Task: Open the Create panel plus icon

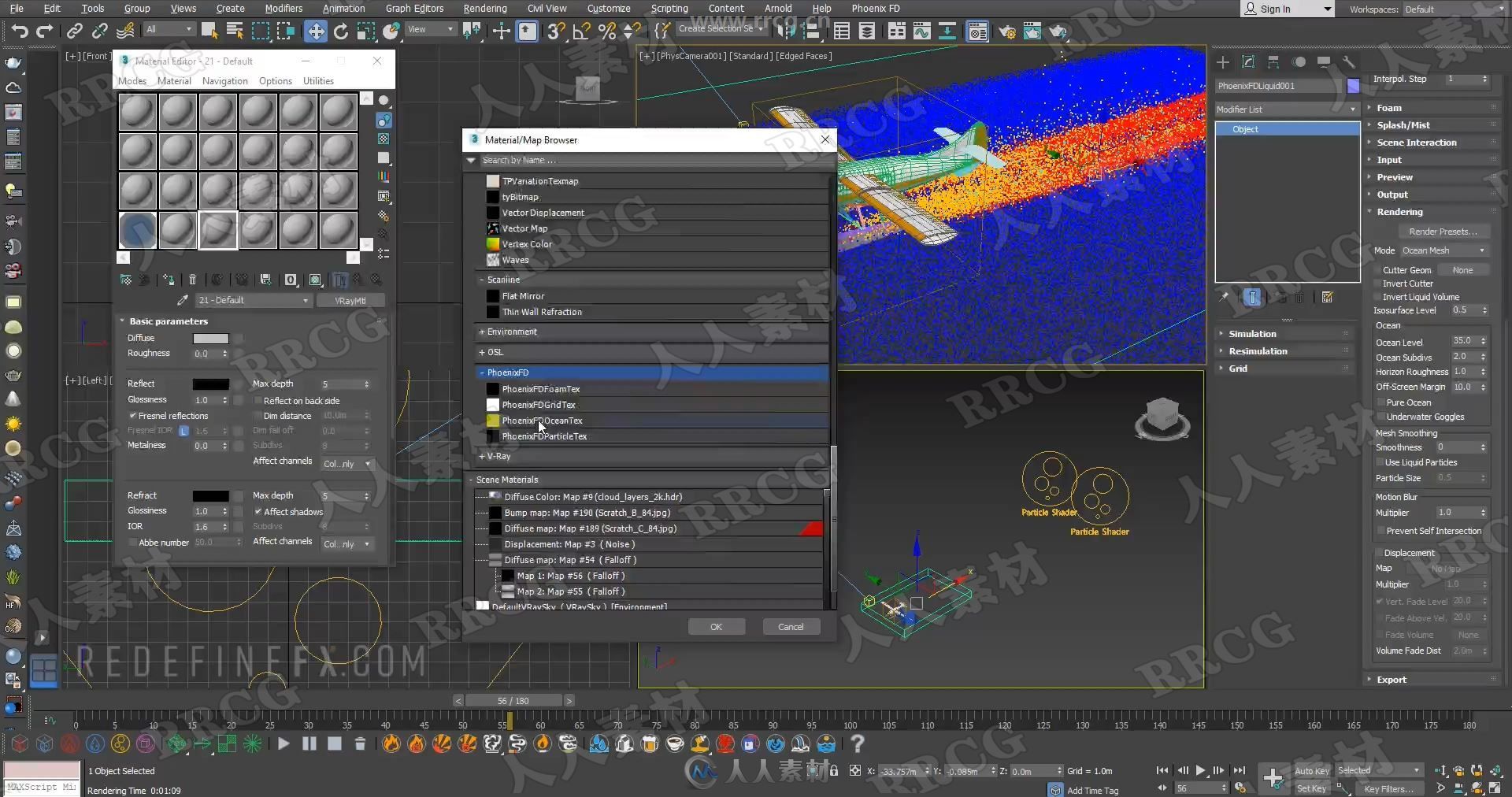Action: coord(1223,61)
